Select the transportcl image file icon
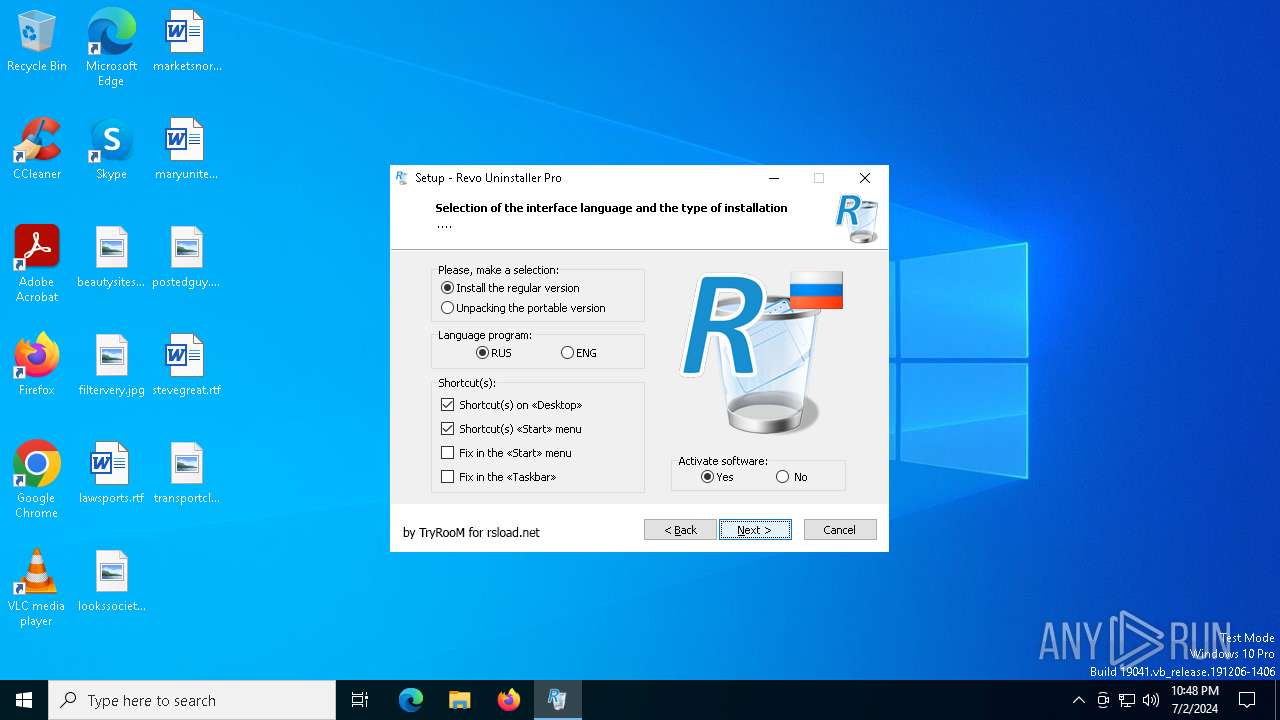Screen dimensions: 1280x720 (x=187, y=474)
